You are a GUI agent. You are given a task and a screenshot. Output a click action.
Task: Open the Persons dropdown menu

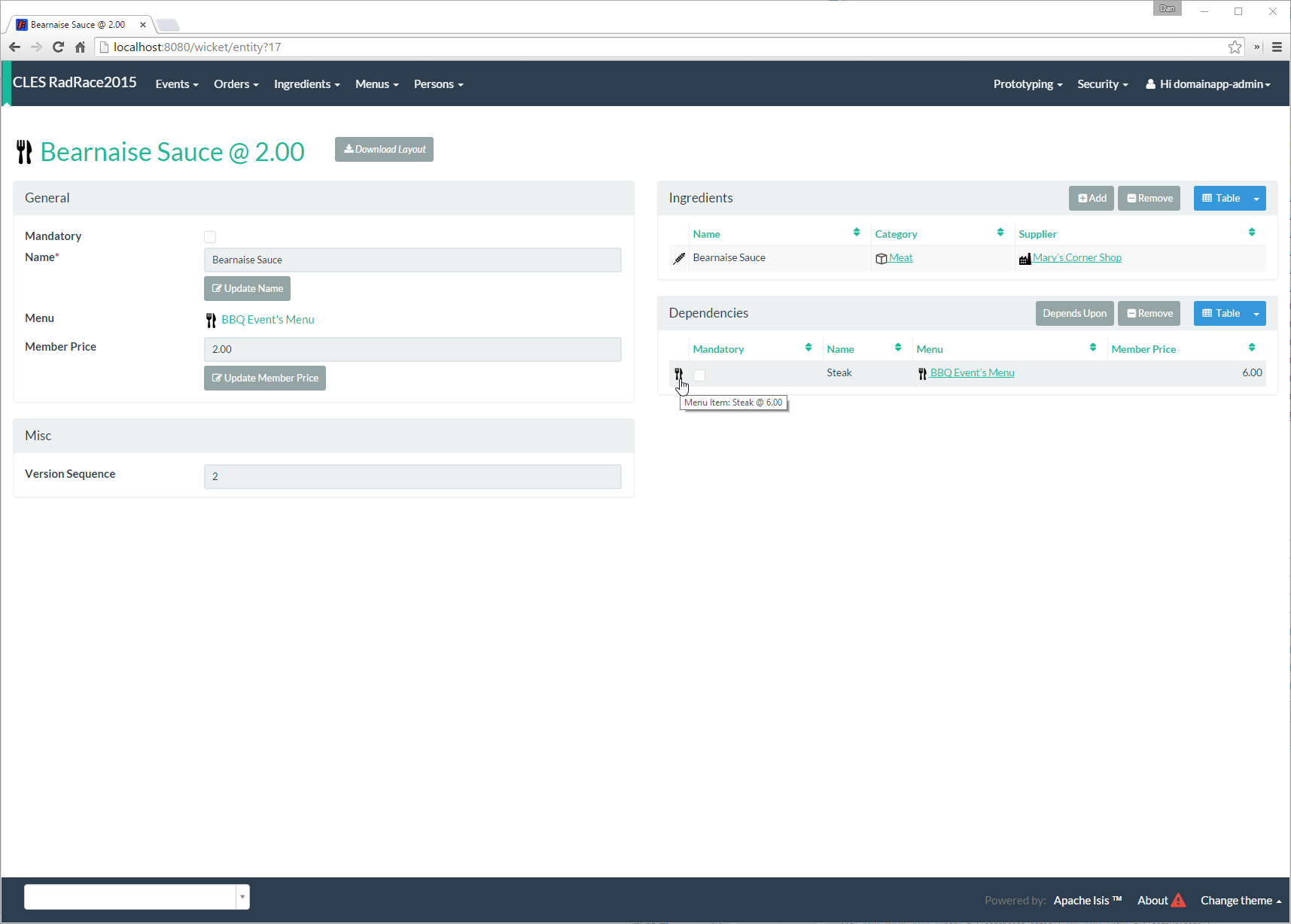pyautogui.click(x=438, y=84)
